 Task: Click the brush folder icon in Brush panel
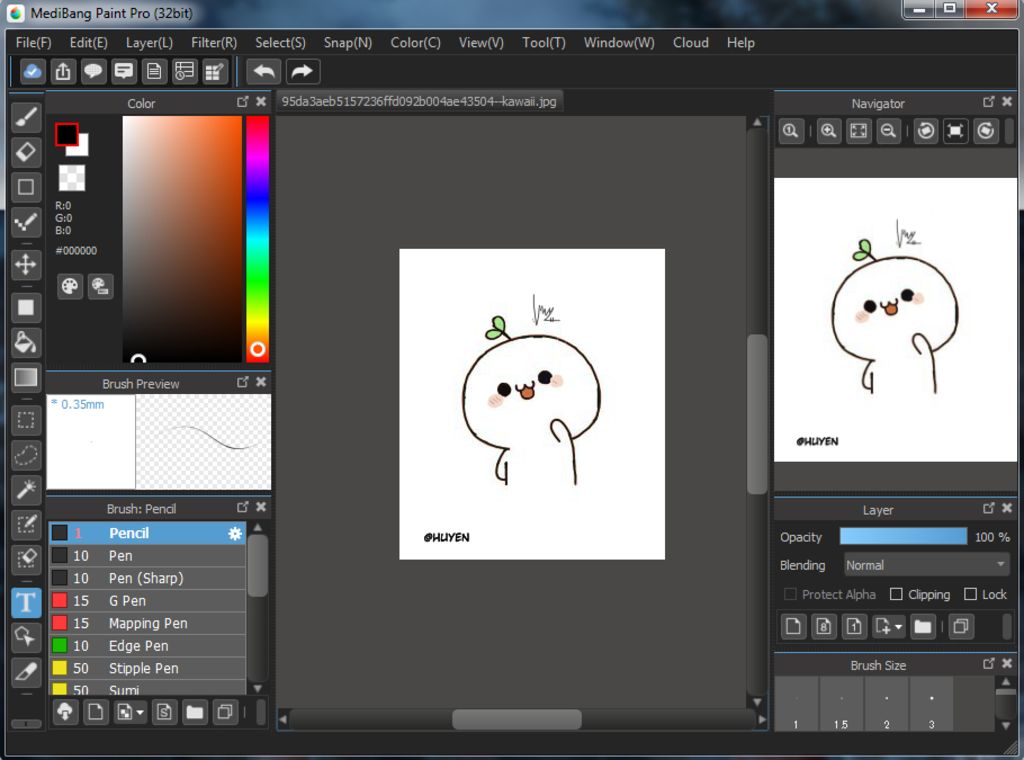pyautogui.click(x=195, y=712)
